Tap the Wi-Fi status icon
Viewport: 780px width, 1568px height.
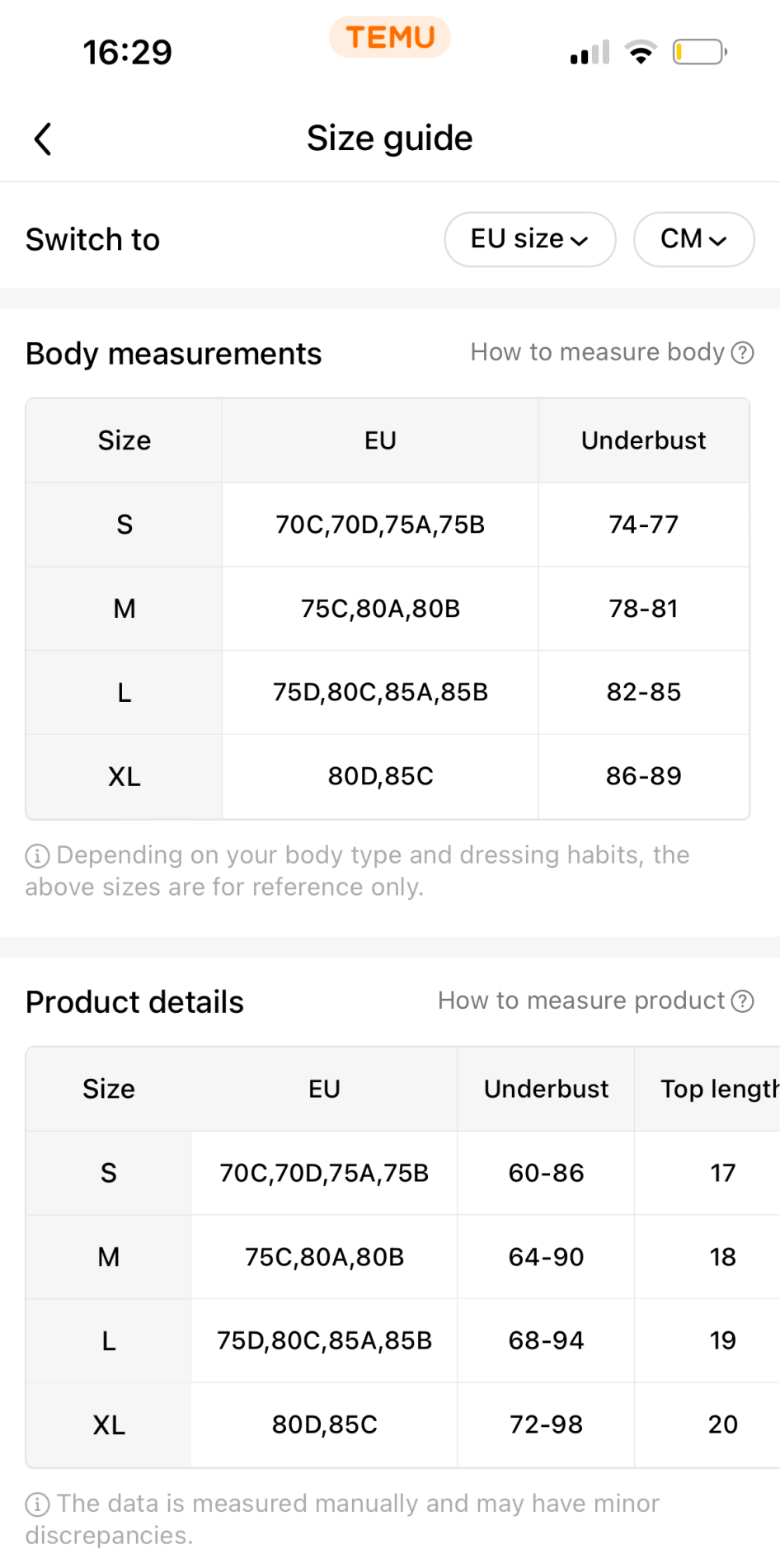tap(641, 52)
